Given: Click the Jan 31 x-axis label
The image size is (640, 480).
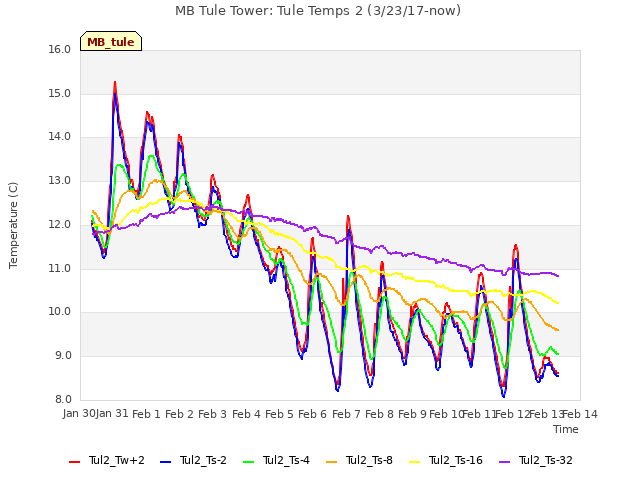Looking at the screenshot, I should (x=112, y=413).
